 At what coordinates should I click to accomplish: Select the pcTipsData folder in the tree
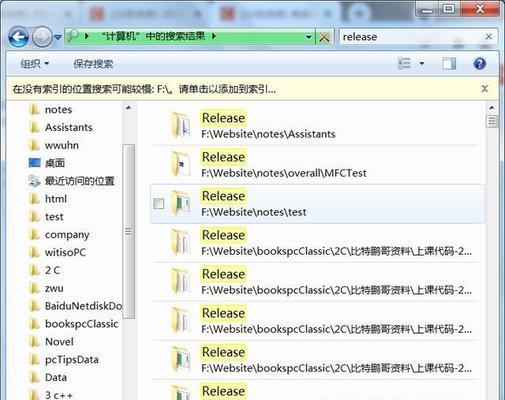pos(72,360)
